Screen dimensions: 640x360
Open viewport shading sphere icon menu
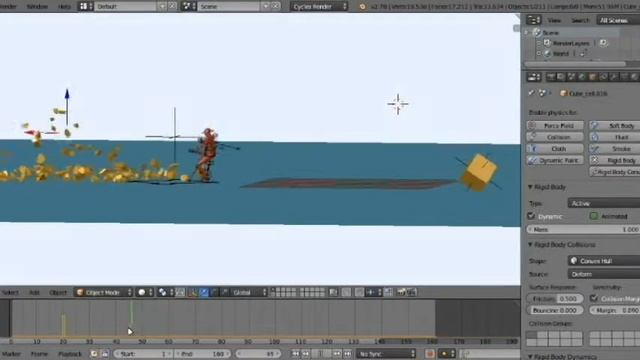point(144,292)
